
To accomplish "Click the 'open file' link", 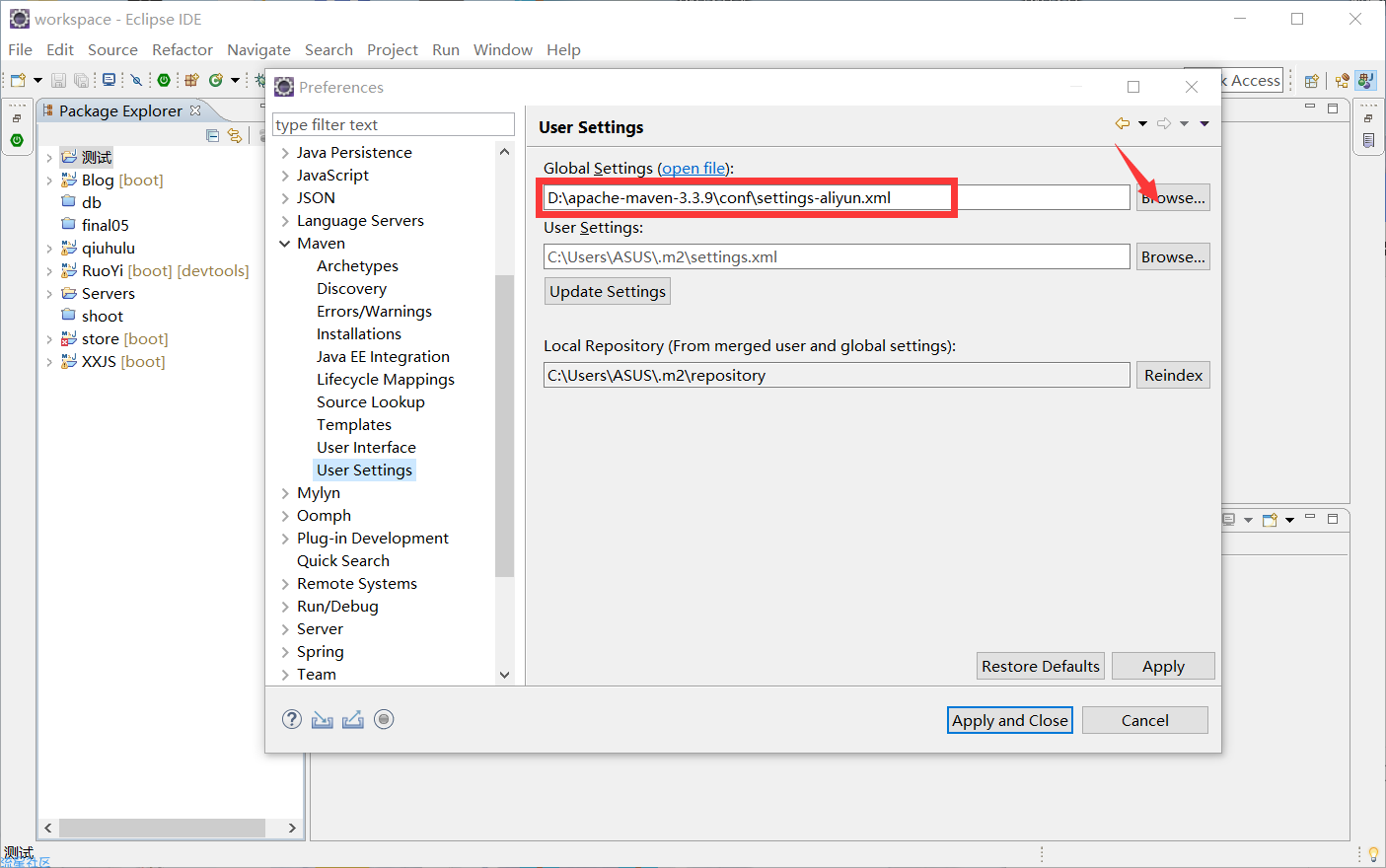I will tap(693, 169).
